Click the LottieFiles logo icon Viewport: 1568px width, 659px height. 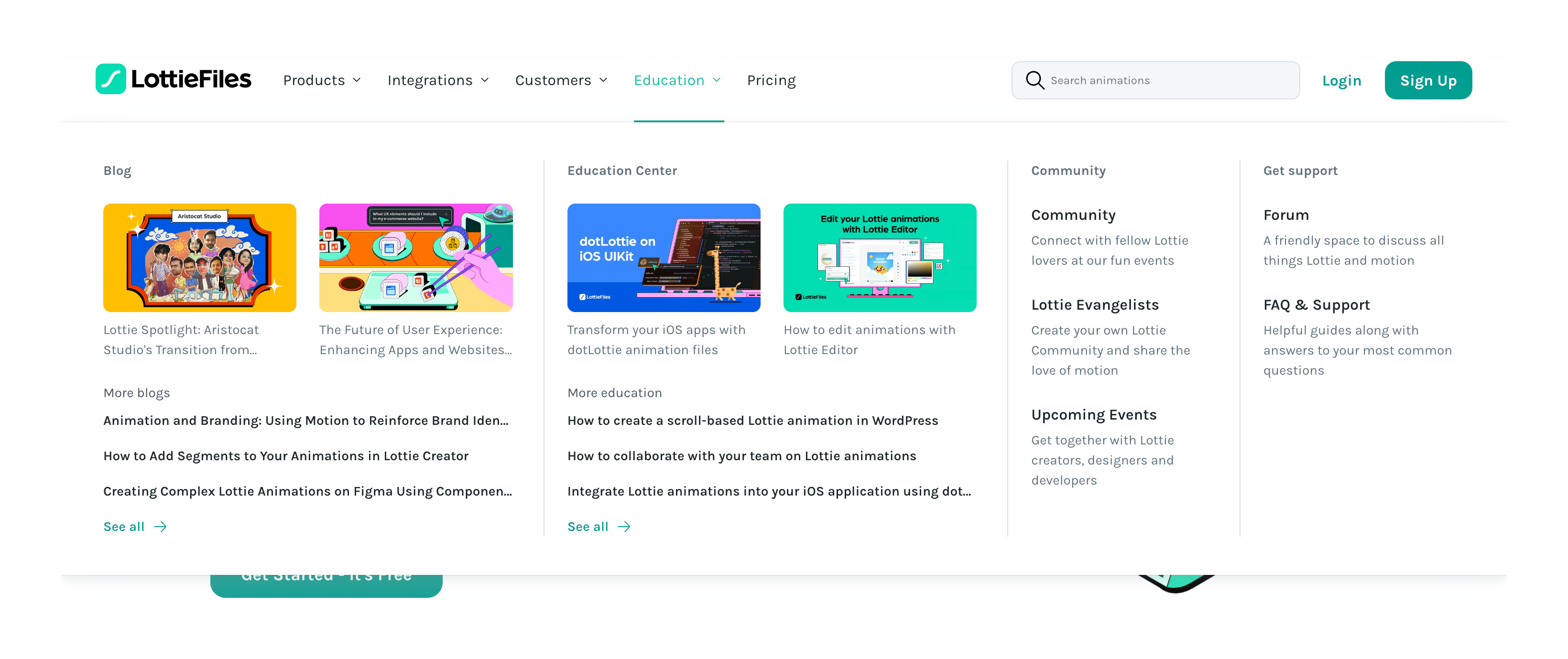point(111,79)
